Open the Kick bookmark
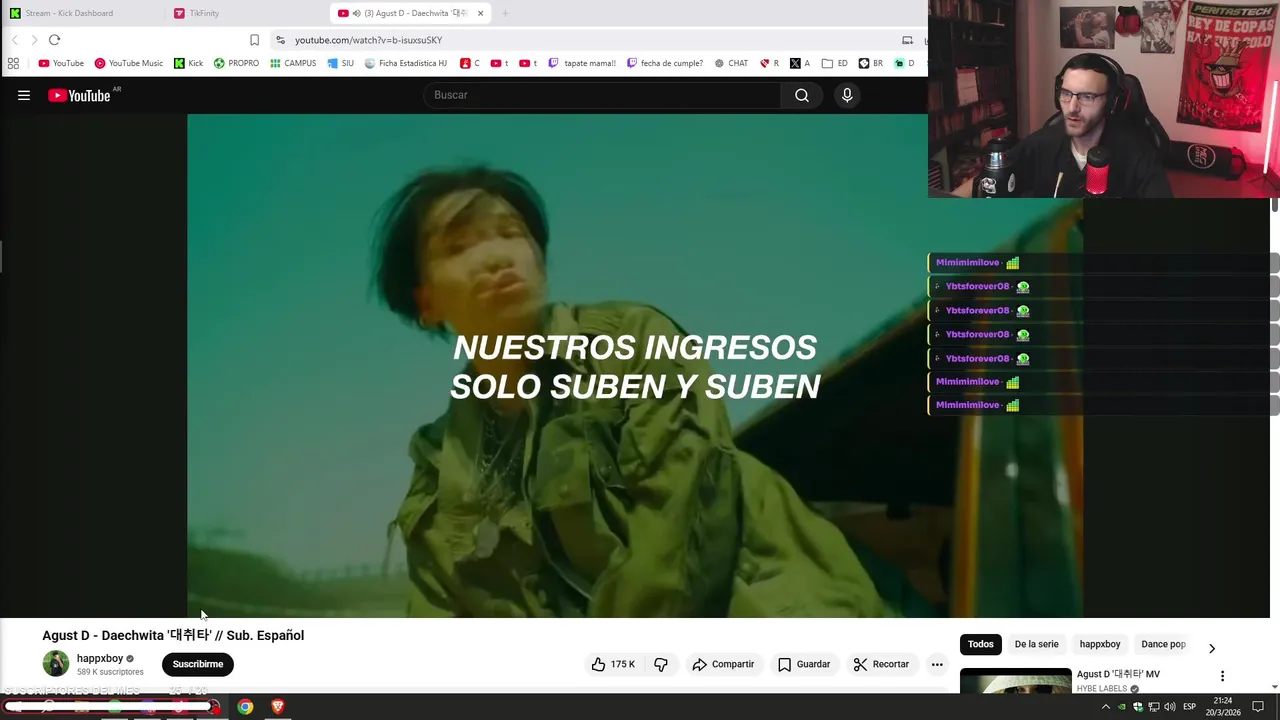The height and width of the screenshot is (720, 1280). click(x=188, y=63)
